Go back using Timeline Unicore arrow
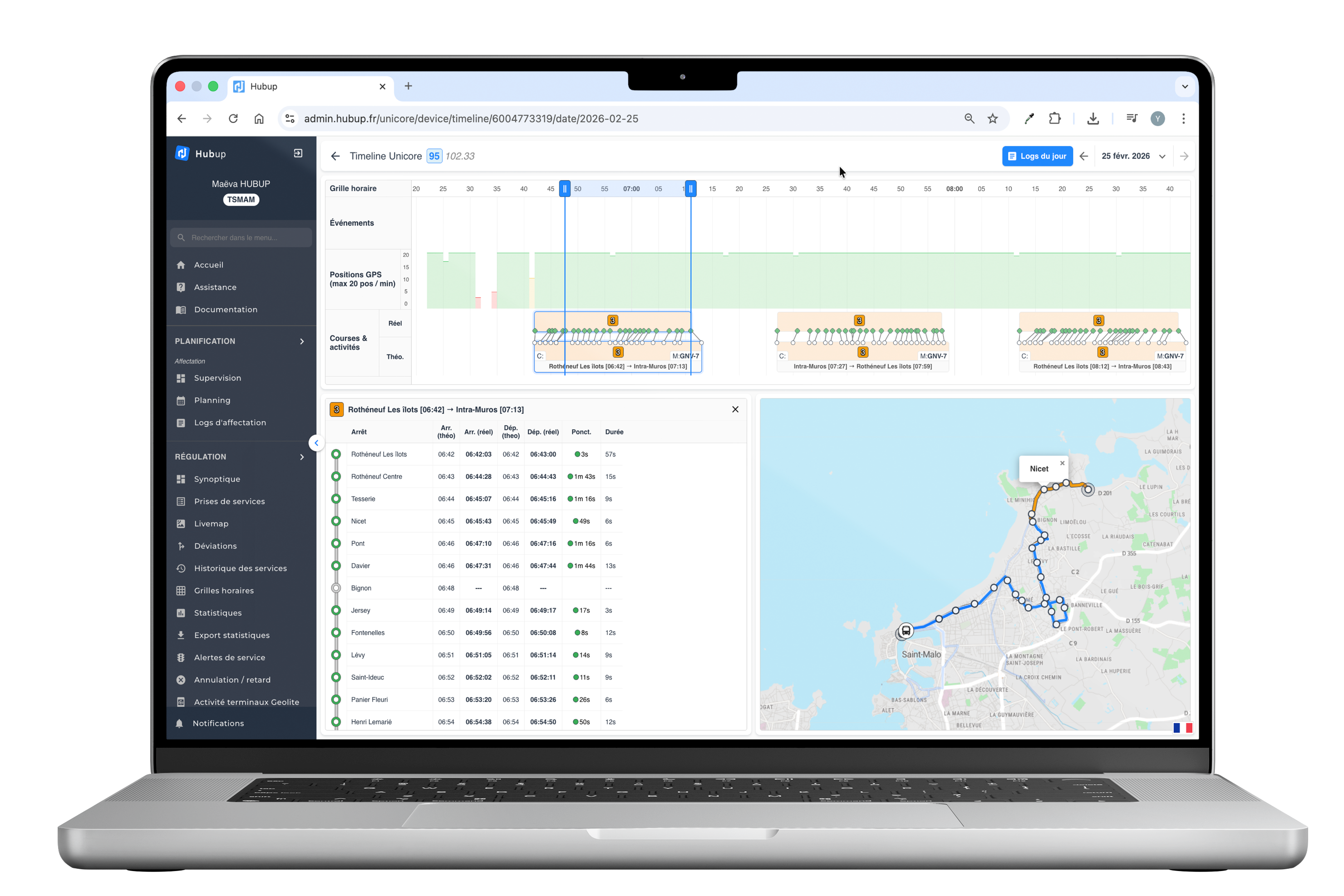The height and width of the screenshot is (896, 1344). click(x=335, y=156)
